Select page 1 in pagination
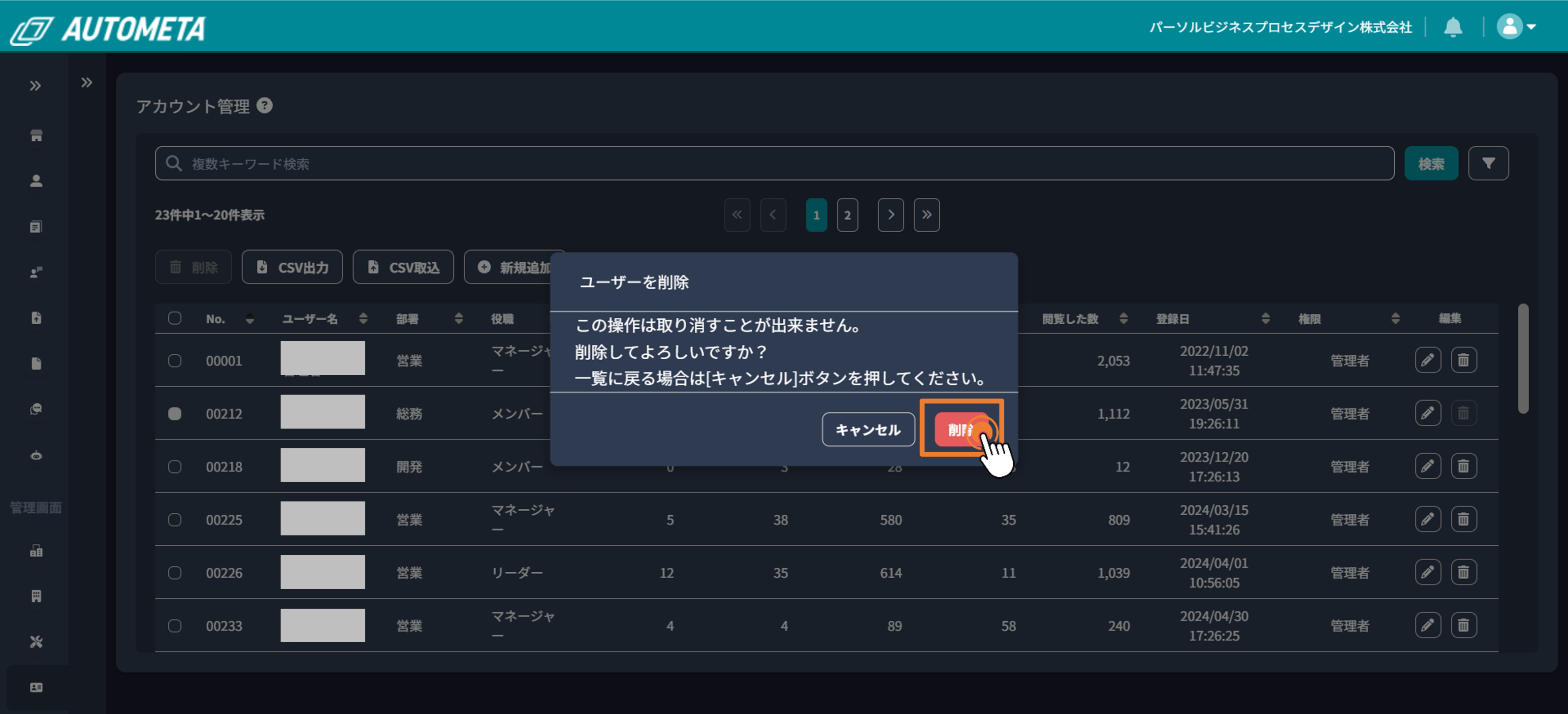Image resolution: width=1568 pixels, height=714 pixels. pos(816,215)
